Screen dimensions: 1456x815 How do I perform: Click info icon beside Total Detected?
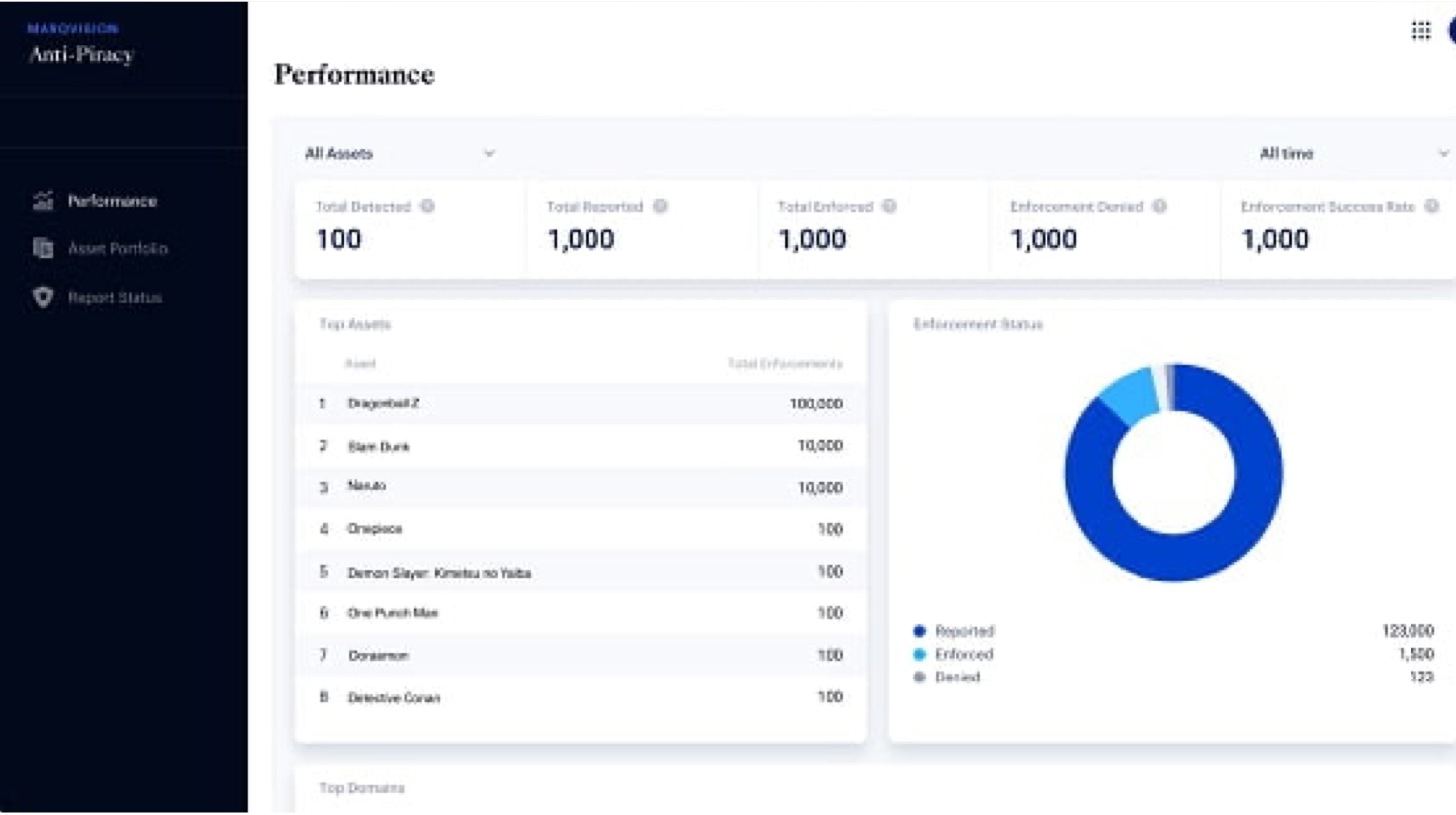pos(427,206)
